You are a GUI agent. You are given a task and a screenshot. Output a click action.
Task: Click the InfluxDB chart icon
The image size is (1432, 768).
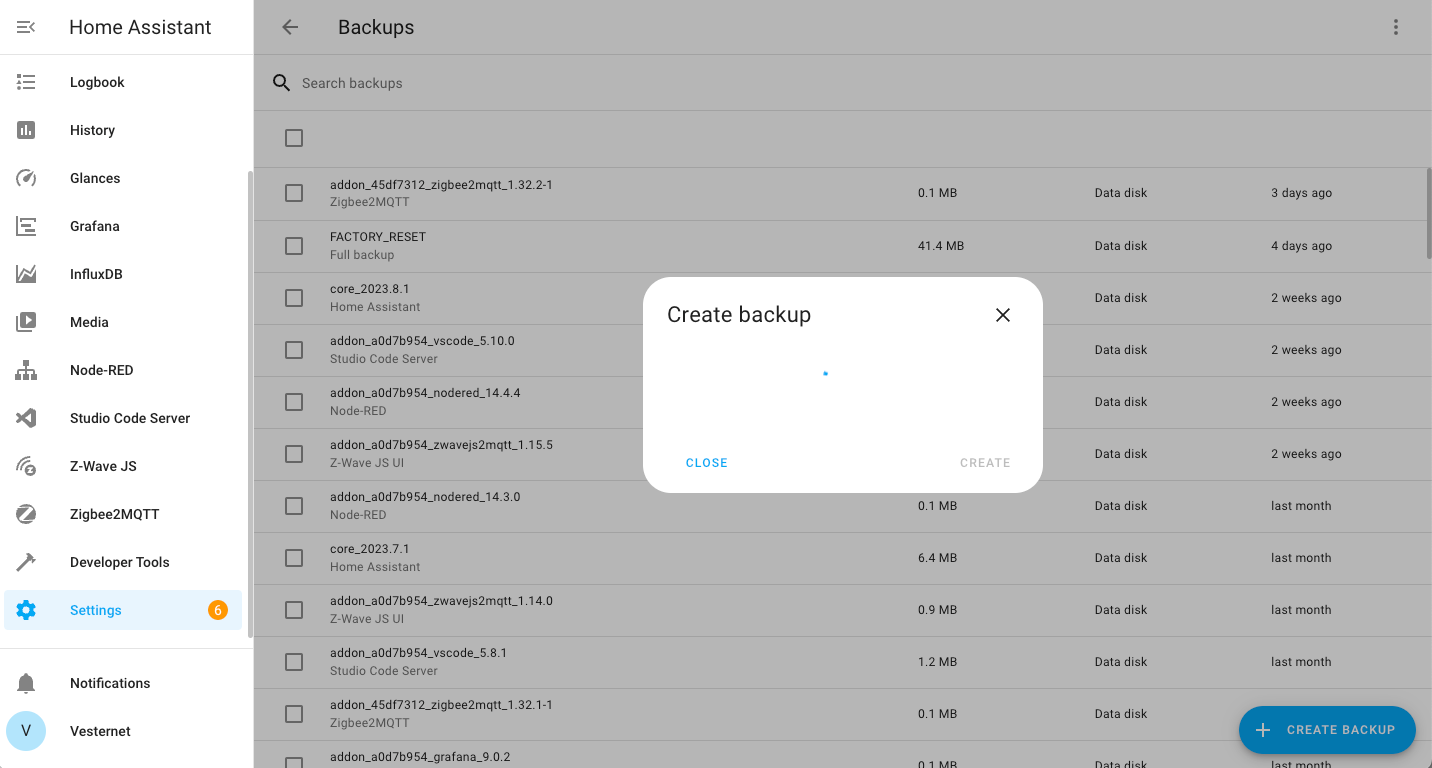coord(26,274)
